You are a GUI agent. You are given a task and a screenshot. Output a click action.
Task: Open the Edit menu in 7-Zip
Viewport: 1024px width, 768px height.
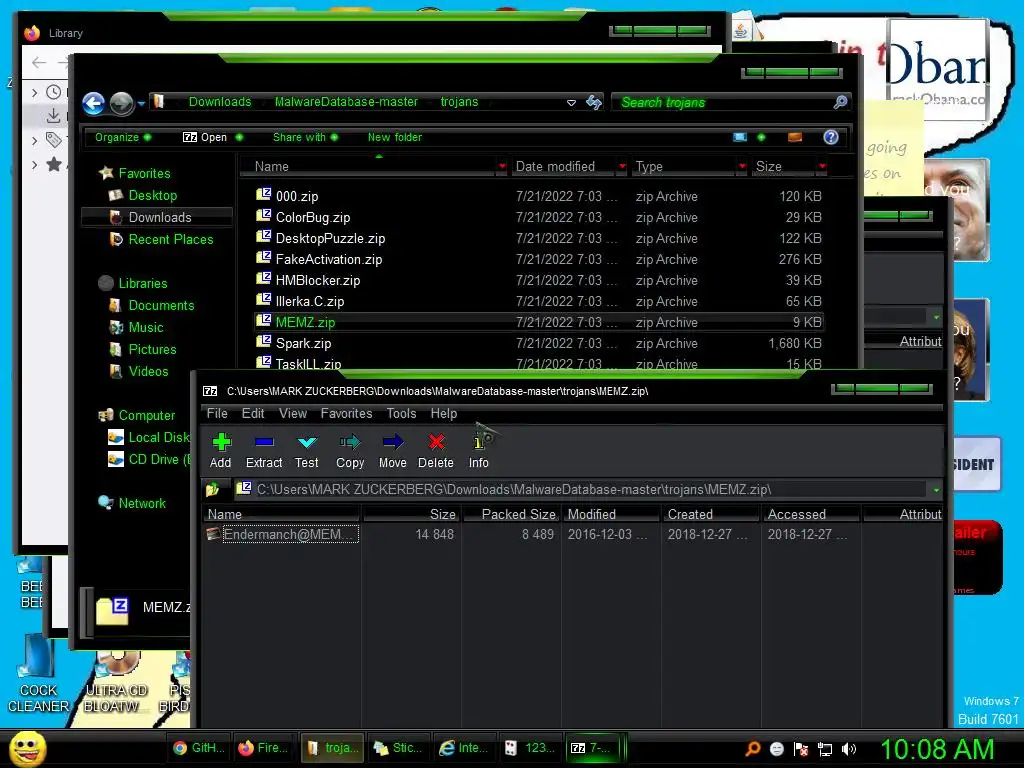click(253, 413)
